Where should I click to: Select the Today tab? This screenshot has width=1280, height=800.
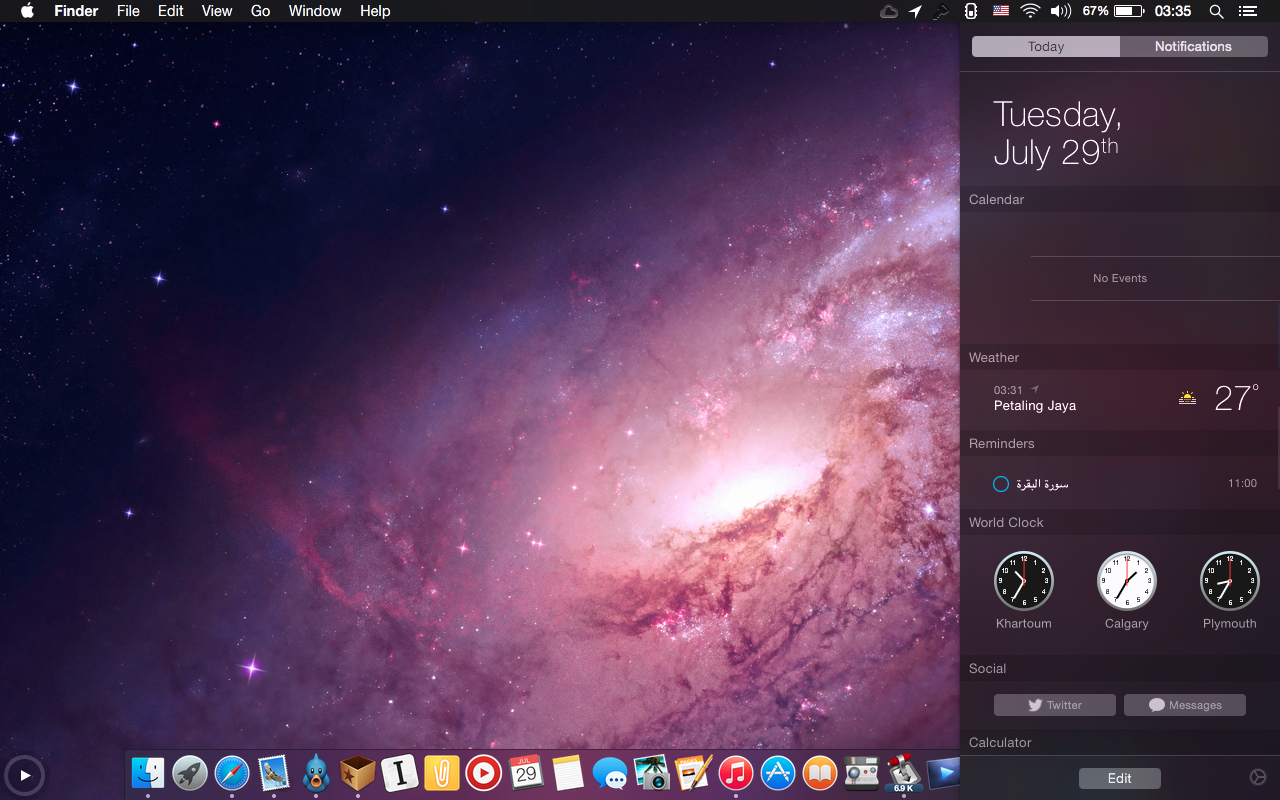pos(1046,46)
